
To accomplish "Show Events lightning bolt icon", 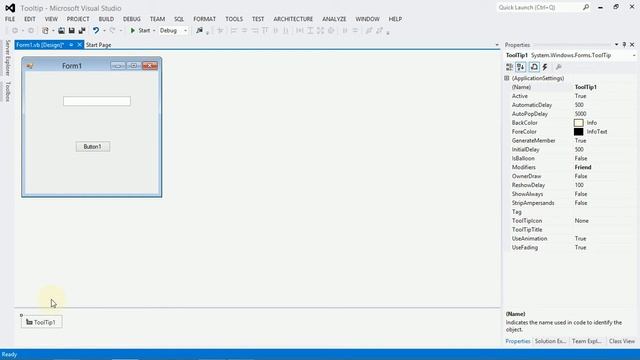I will tap(545, 67).
